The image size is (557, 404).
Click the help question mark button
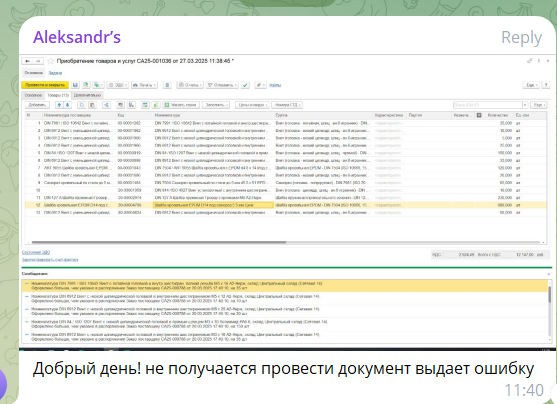tap(546, 85)
